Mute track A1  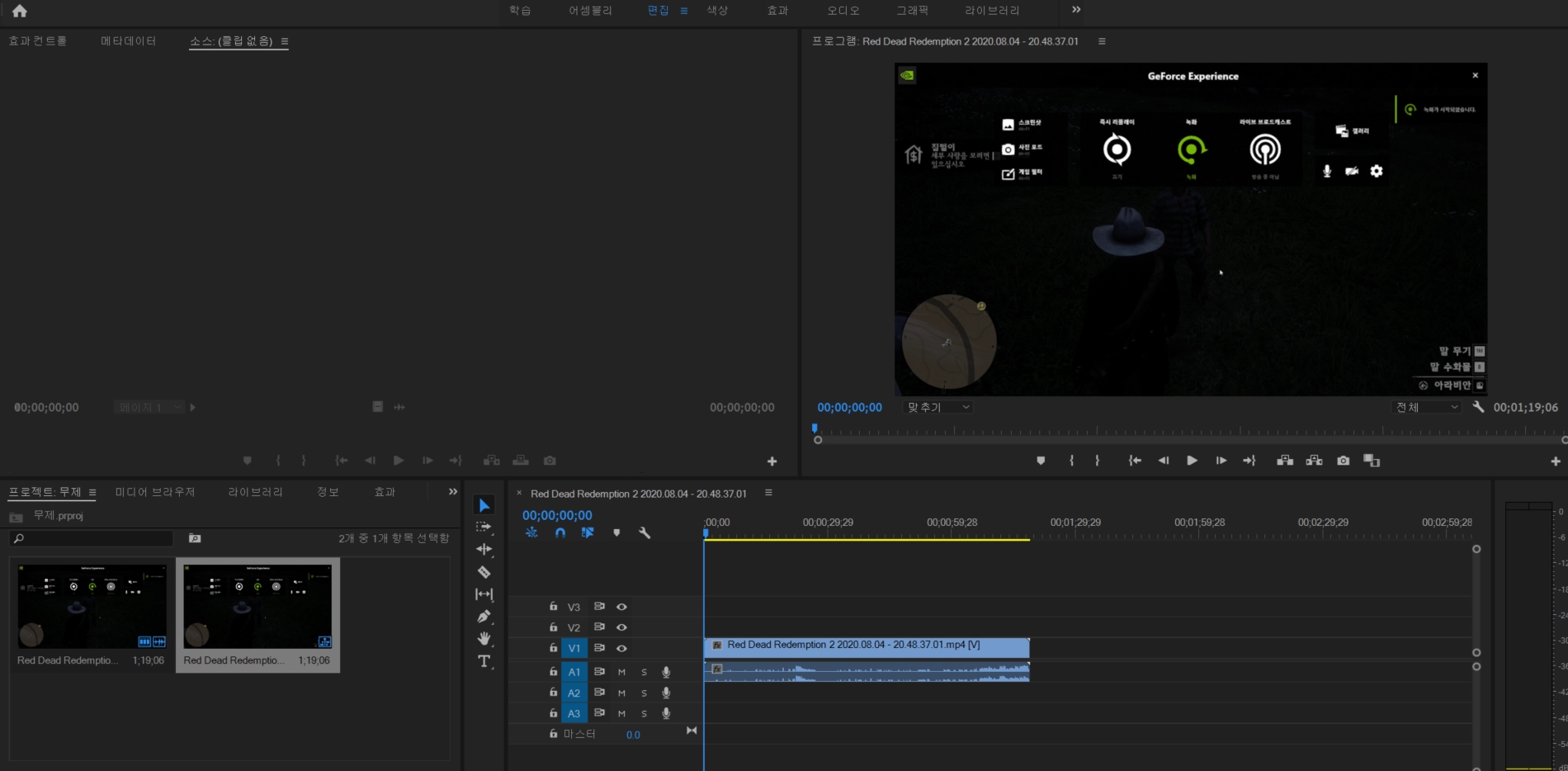coord(621,672)
